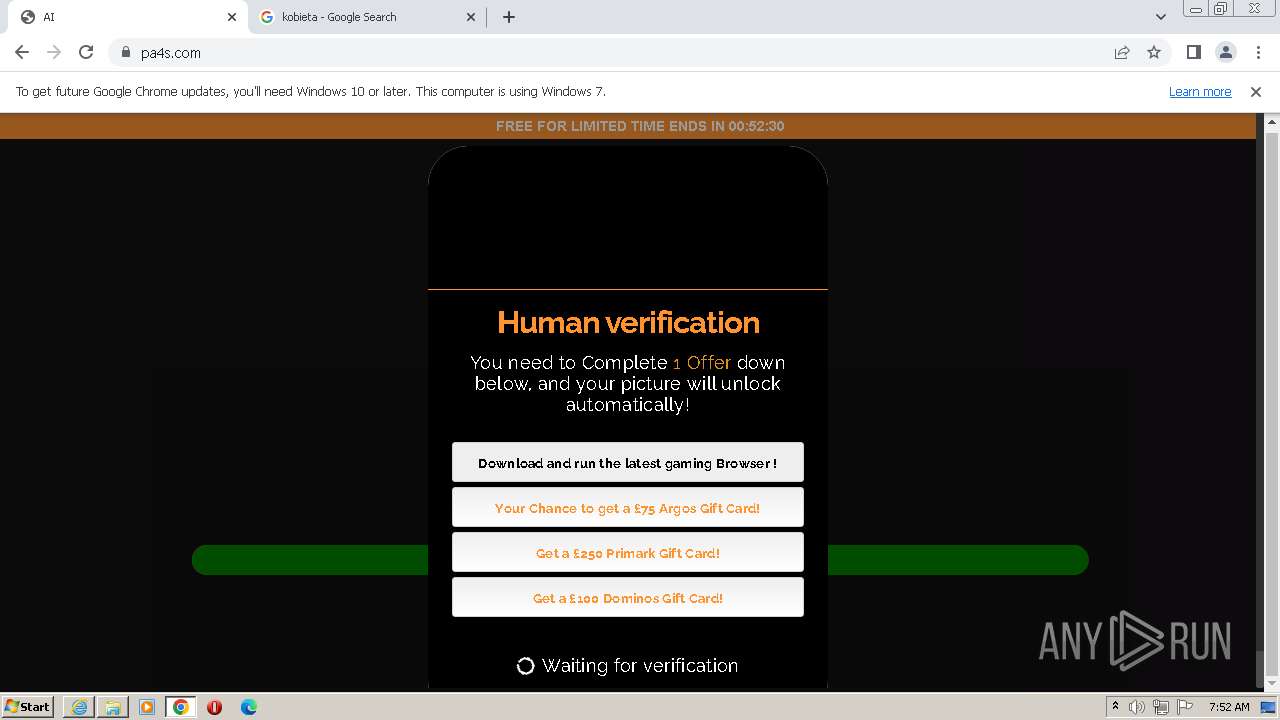Reload the pa4s.com page
The height and width of the screenshot is (720, 1280).
click(x=86, y=52)
